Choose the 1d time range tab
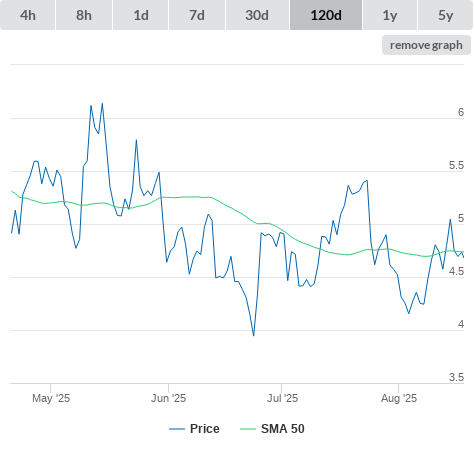The width and height of the screenshot is (474, 455). coord(141,15)
